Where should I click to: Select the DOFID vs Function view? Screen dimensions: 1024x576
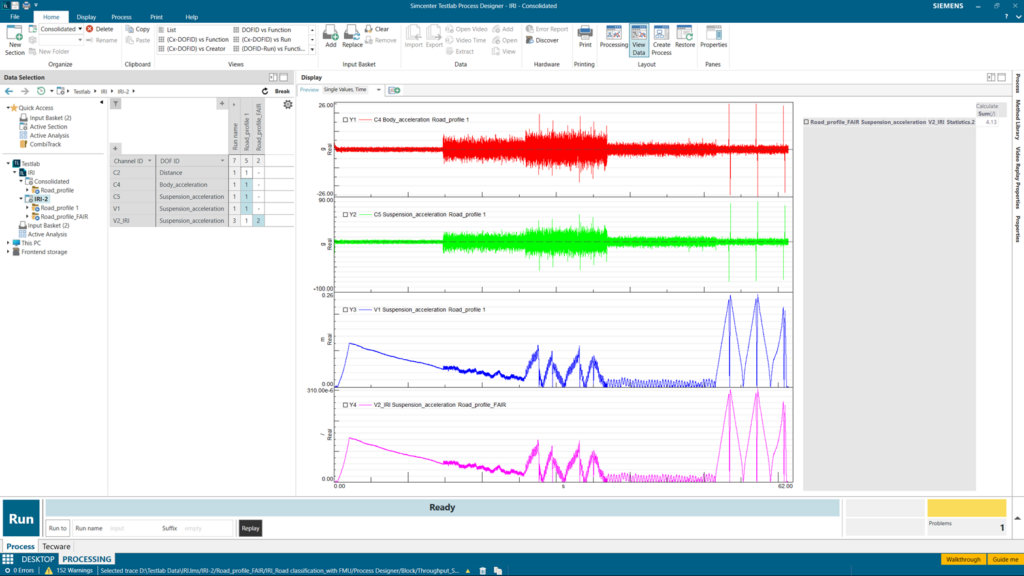pos(261,30)
